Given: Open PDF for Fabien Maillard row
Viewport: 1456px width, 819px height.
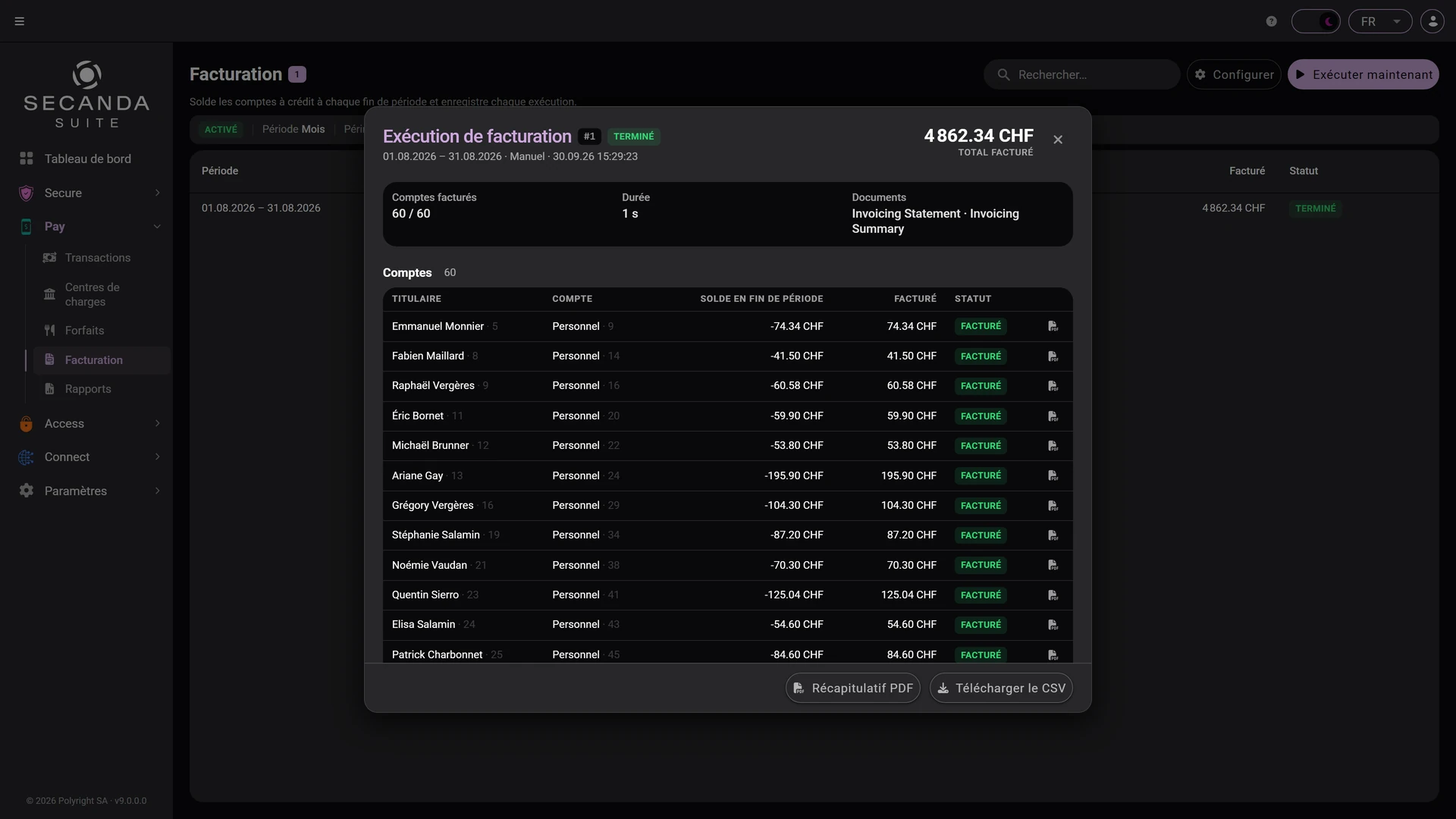Looking at the screenshot, I should pyautogui.click(x=1053, y=356).
